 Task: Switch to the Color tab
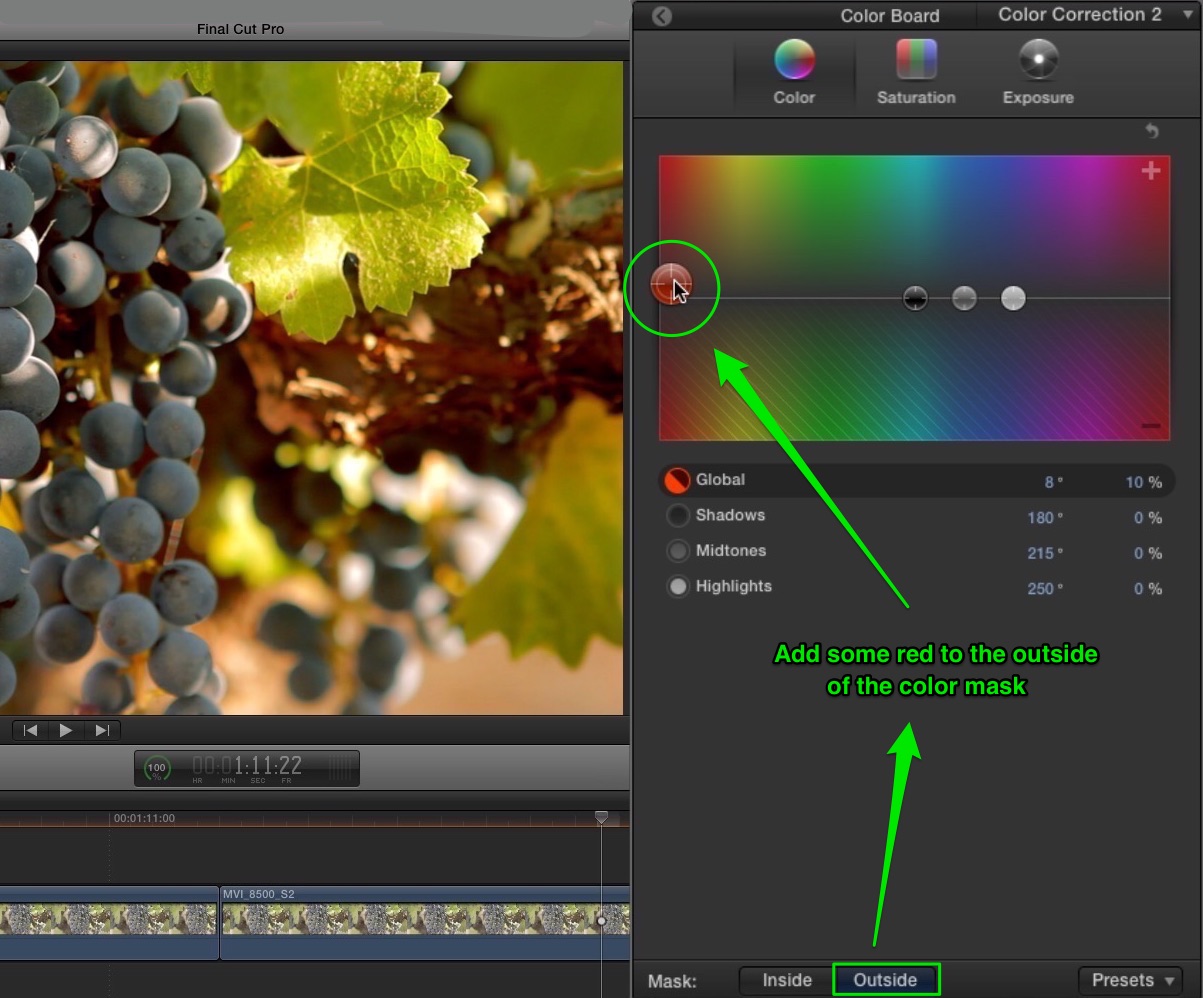coord(794,72)
